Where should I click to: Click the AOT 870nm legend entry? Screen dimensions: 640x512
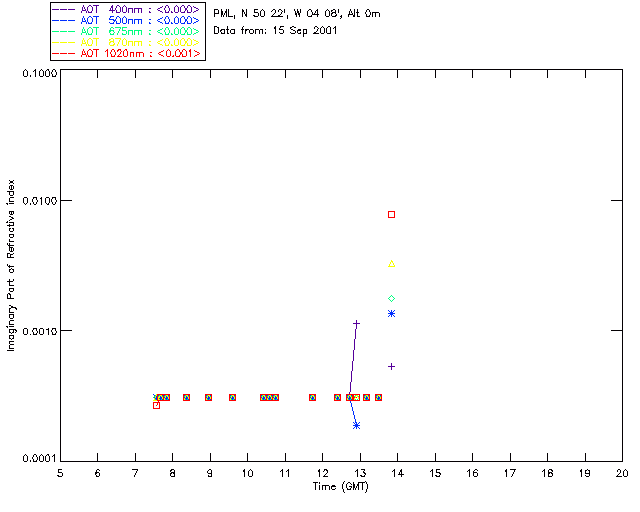[126, 42]
